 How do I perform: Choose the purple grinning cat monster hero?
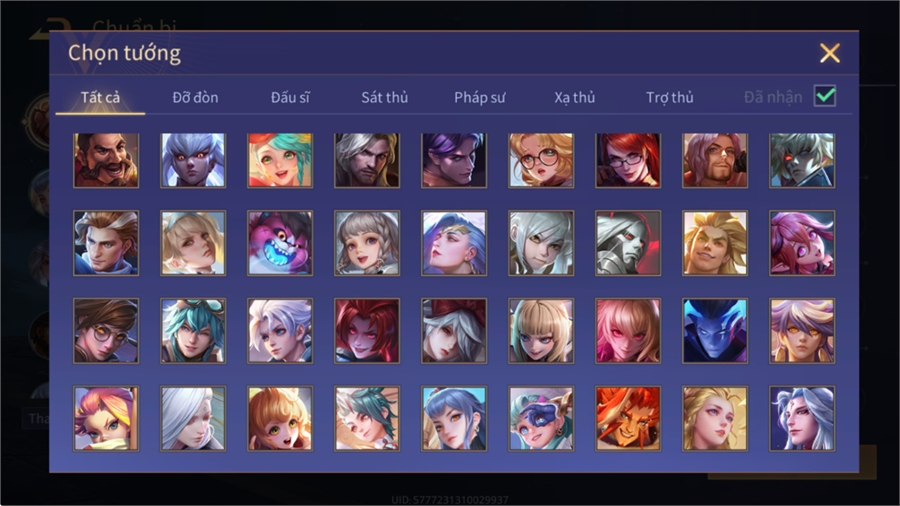coord(280,243)
